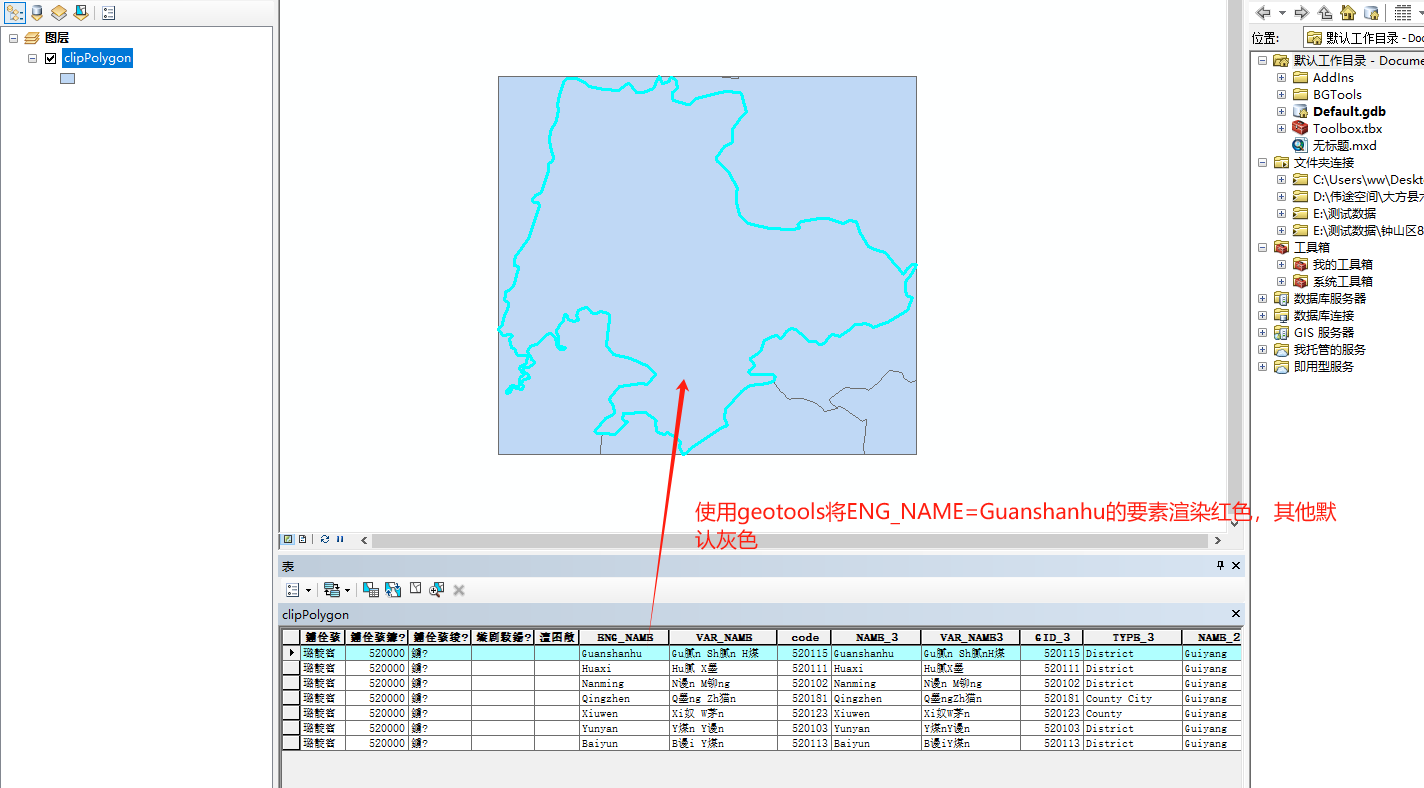Open the table options dropdown arrow
The image size is (1424, 788).
pos(307,589)
